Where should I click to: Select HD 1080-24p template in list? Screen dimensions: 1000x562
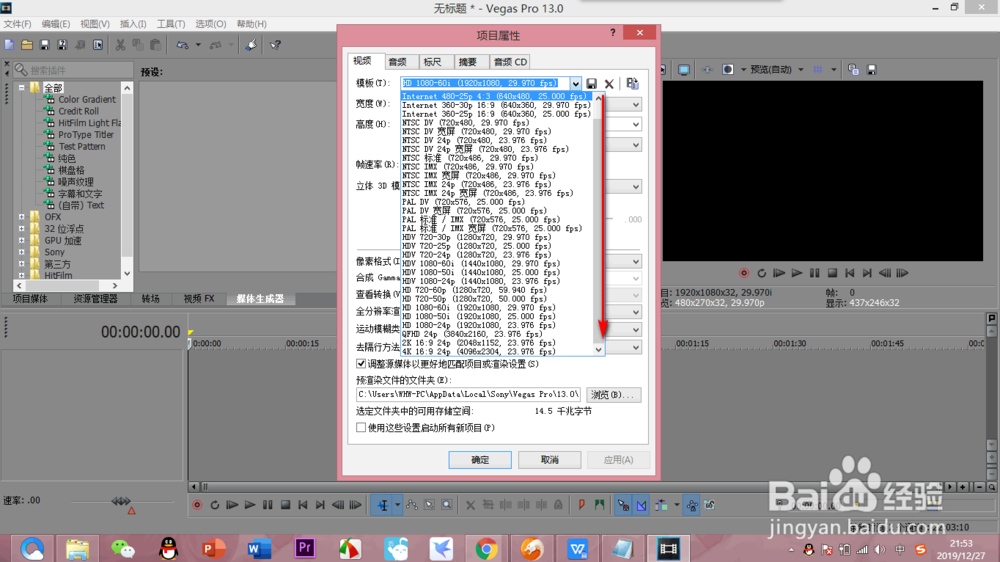(478, 325)
